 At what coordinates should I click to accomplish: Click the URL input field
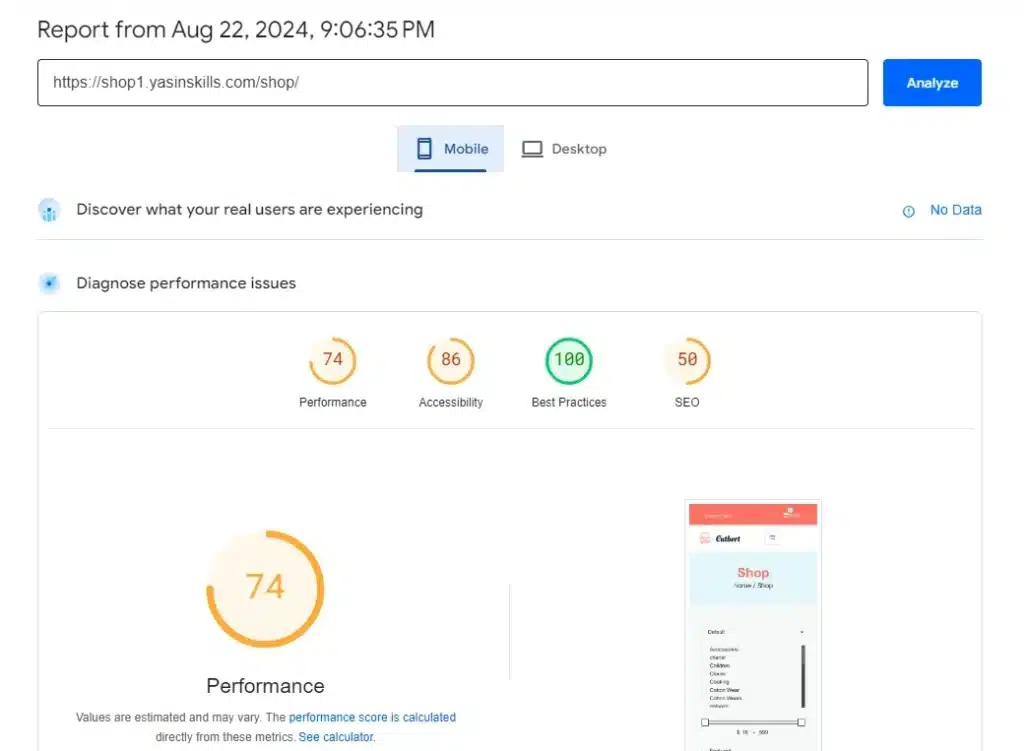click(452, 83)
